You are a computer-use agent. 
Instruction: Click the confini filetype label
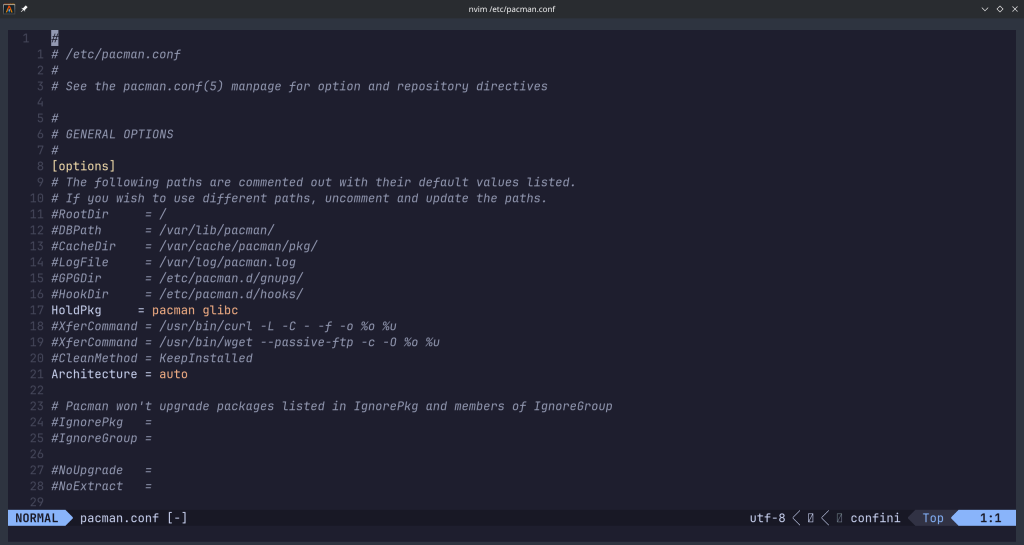tap(875, 518)
